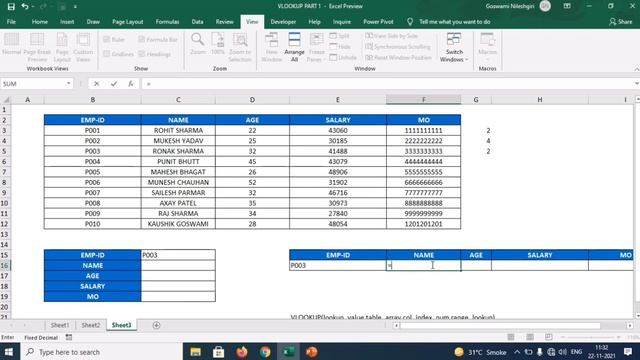This screenshot has width=640, height=360.
Task: Switch to Sheet1 tab
Action: [x=60, y=325]
